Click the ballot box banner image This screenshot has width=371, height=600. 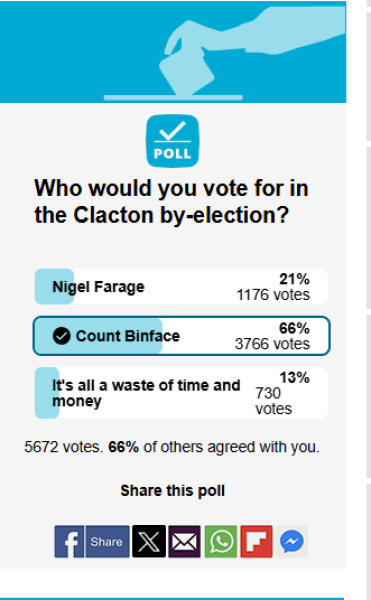pos(173,52)
